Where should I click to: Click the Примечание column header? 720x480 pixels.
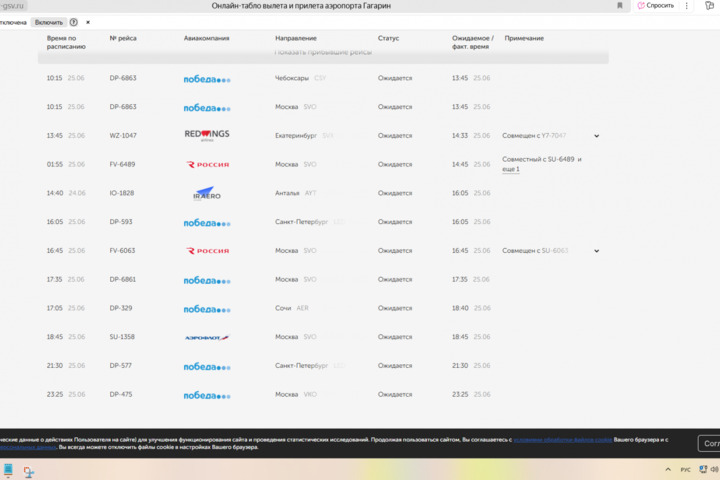click(524, 38)
